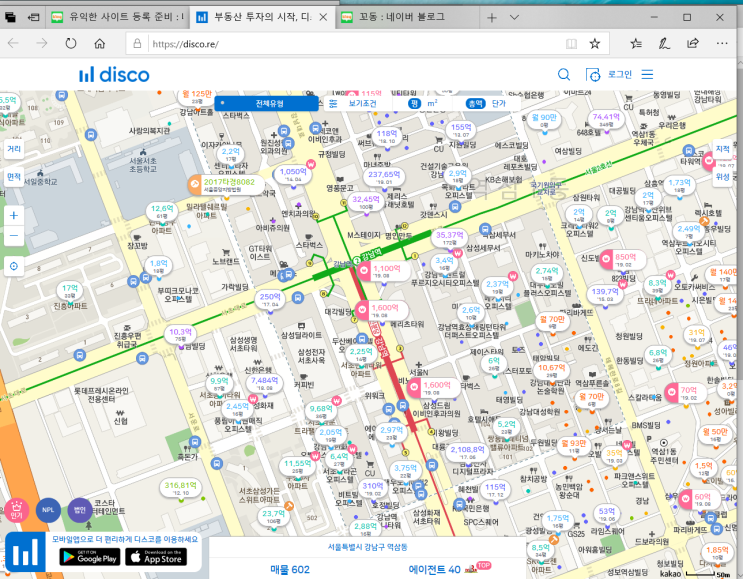Image resolution: width=743 pixels, height=579 pixels.
Task: Click the 로그인 login link
Action: [x=620, y=74]
